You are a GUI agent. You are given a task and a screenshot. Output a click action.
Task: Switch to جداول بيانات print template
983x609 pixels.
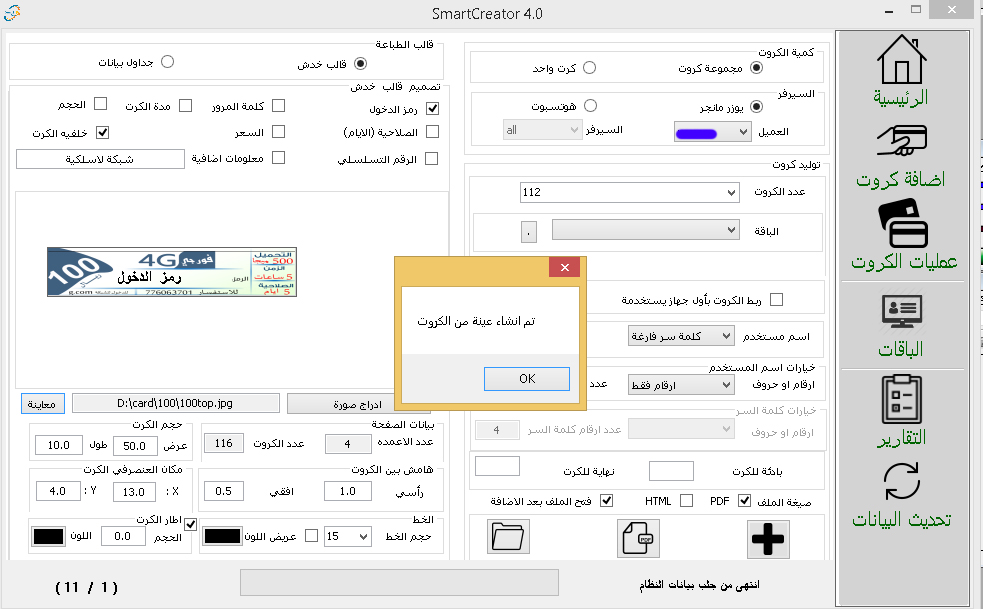pos(168,62)
